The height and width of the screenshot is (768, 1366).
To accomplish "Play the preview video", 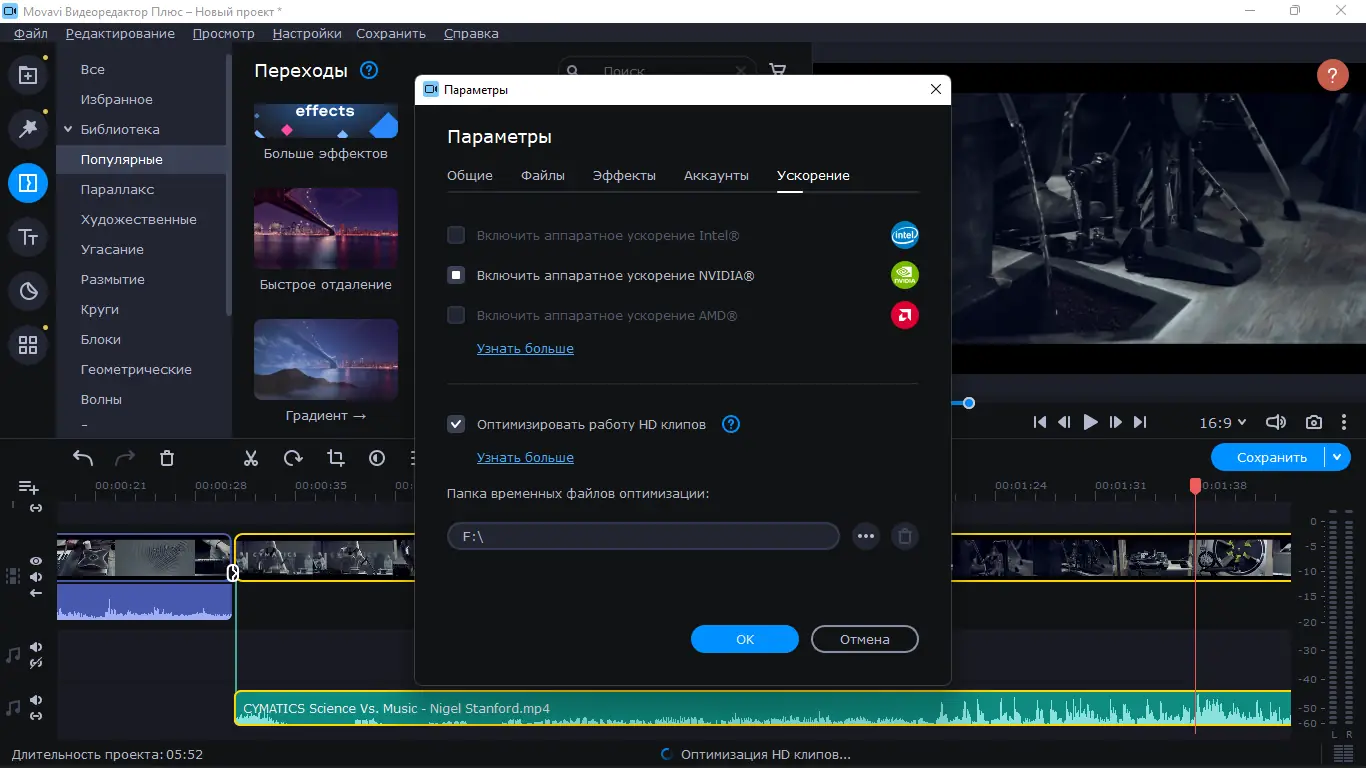I will pyautogui.click(x=1090, y=423).
